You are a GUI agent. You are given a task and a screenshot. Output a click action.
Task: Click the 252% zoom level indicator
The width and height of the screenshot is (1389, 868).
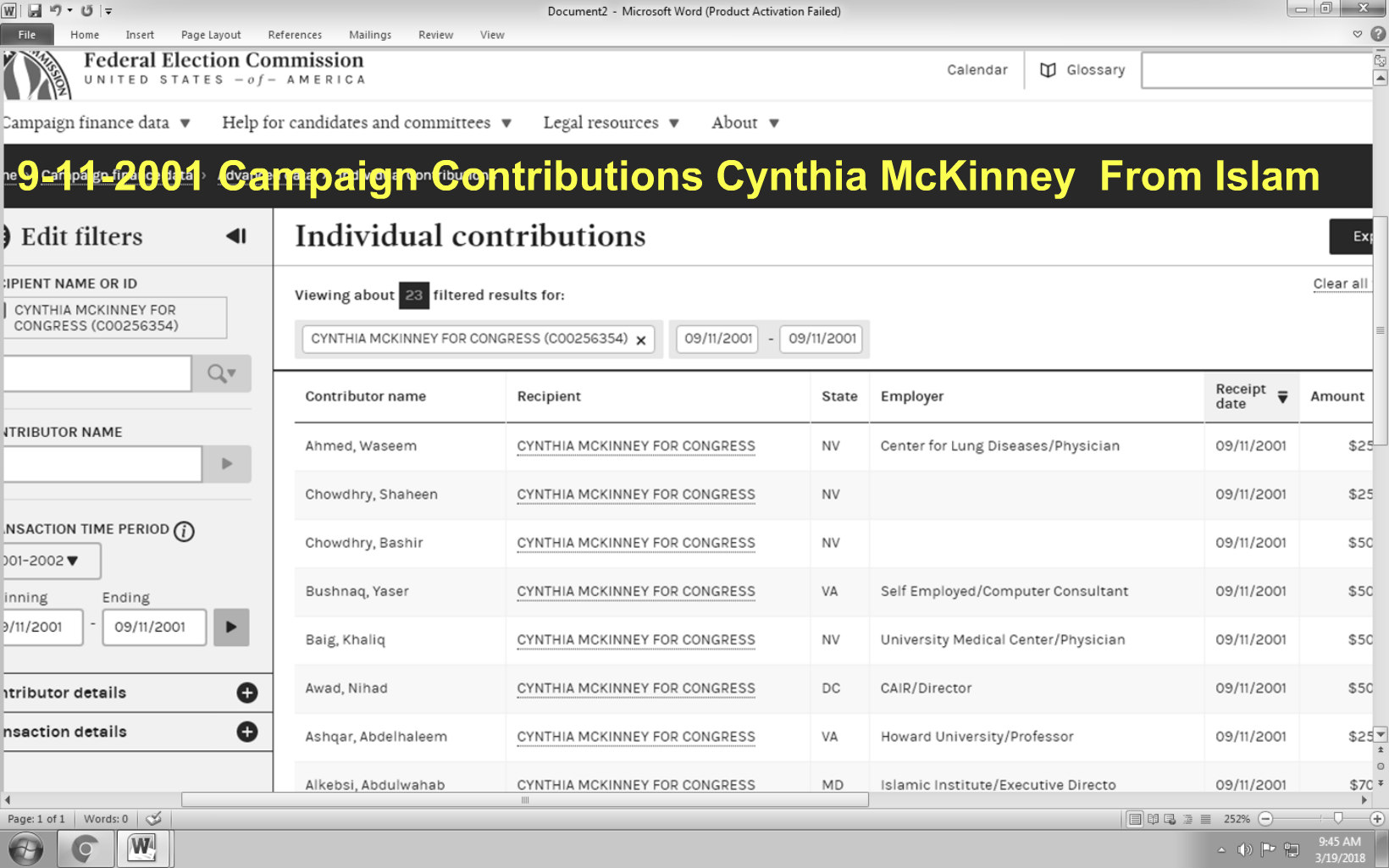(x=1237, y=819)
